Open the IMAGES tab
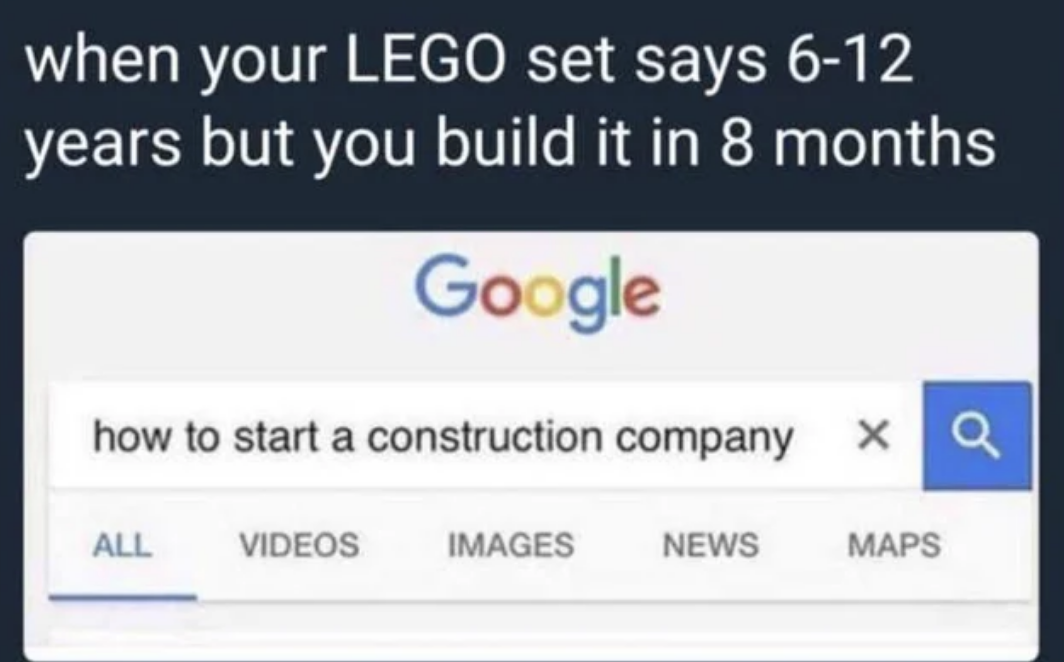The width and height of the screenshot is (1064, 662). [x=512, y=544]
